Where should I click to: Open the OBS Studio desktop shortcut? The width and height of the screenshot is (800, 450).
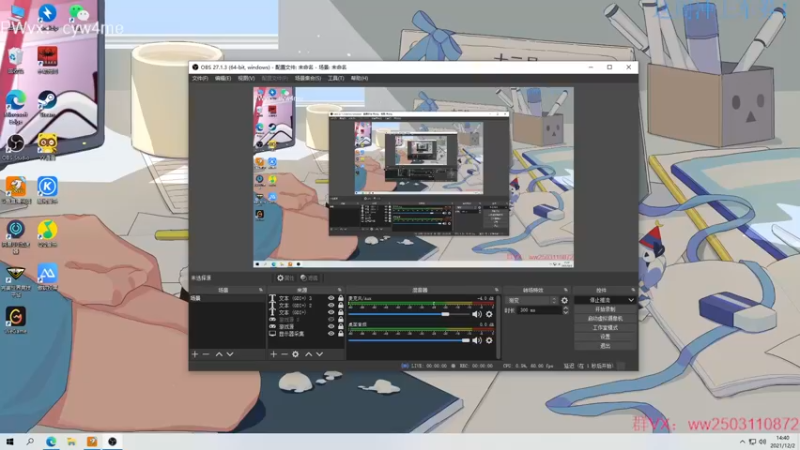15,147
